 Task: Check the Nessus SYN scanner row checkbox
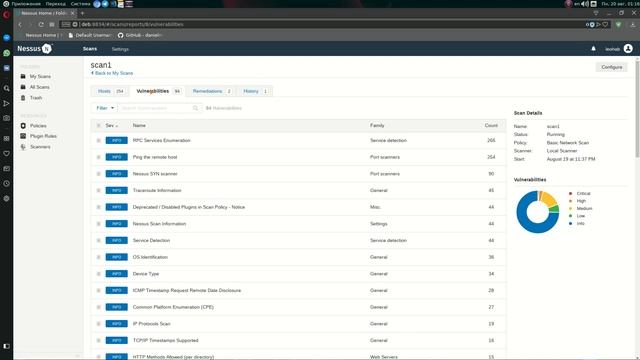click(x=98, y=174)
